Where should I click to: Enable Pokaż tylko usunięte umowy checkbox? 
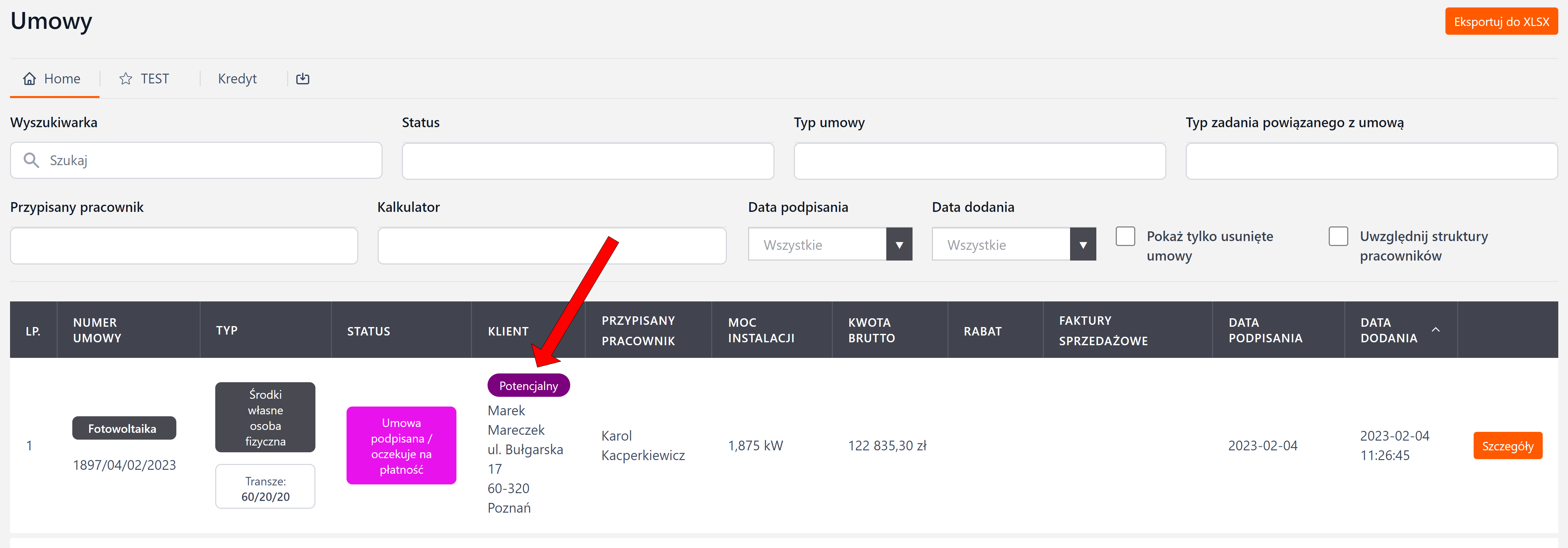point(1125,237)
